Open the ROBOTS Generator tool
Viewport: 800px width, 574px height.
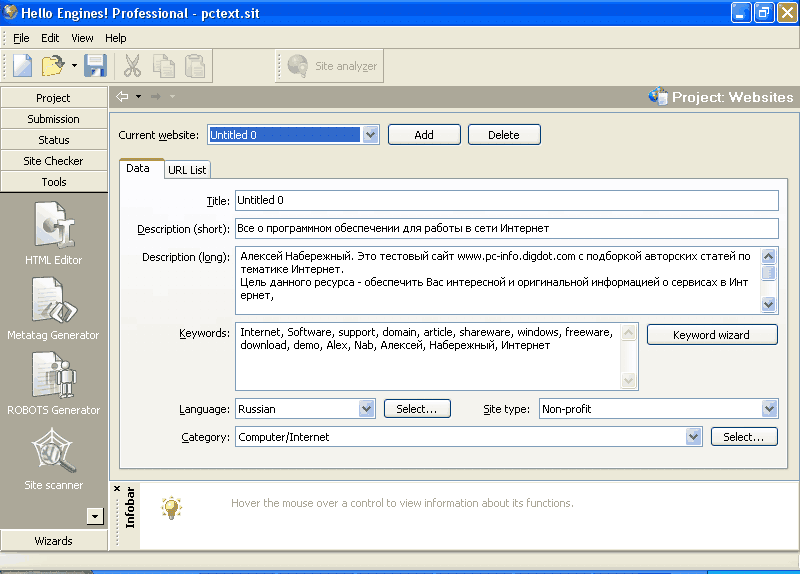click(x=54, y=383)
